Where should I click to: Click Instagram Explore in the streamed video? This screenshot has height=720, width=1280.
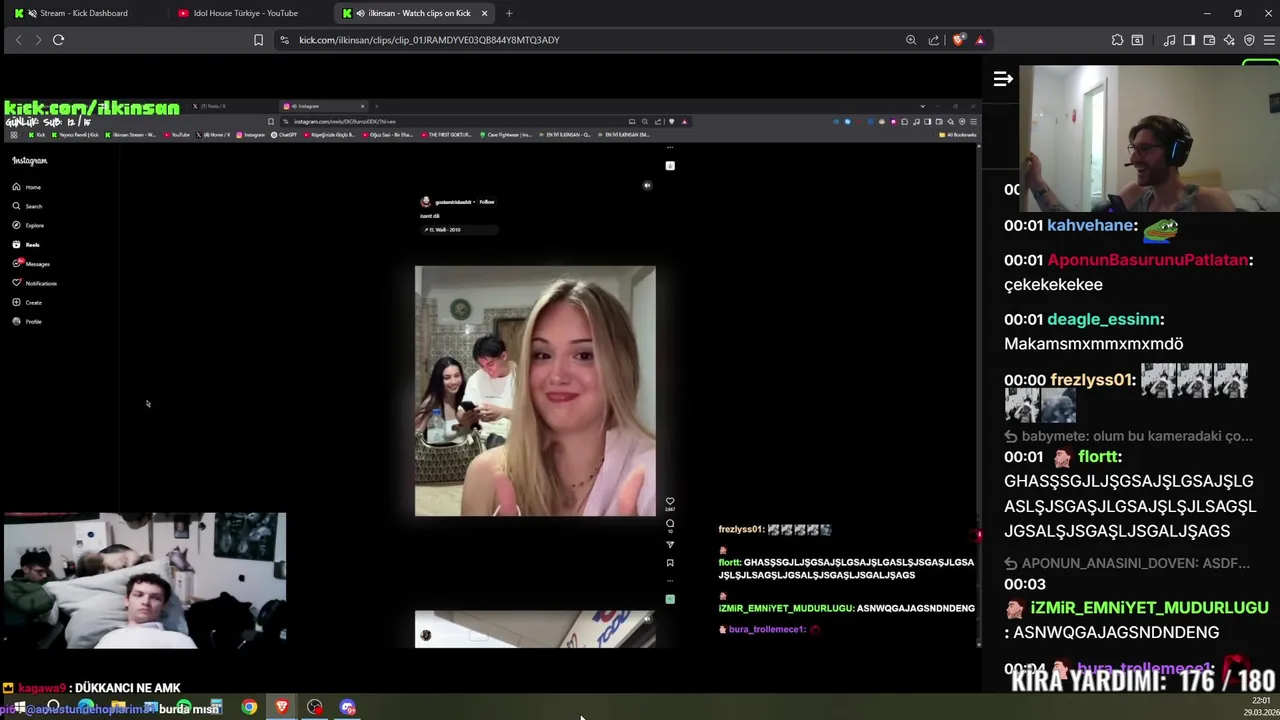pyautogui.click(x=28, y=225)
